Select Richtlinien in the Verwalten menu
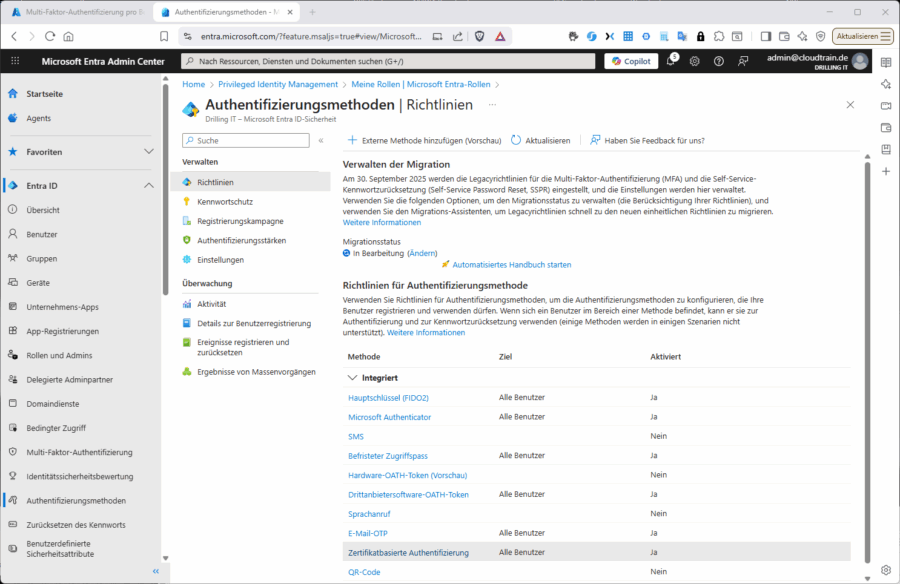 tap(251, 182)
